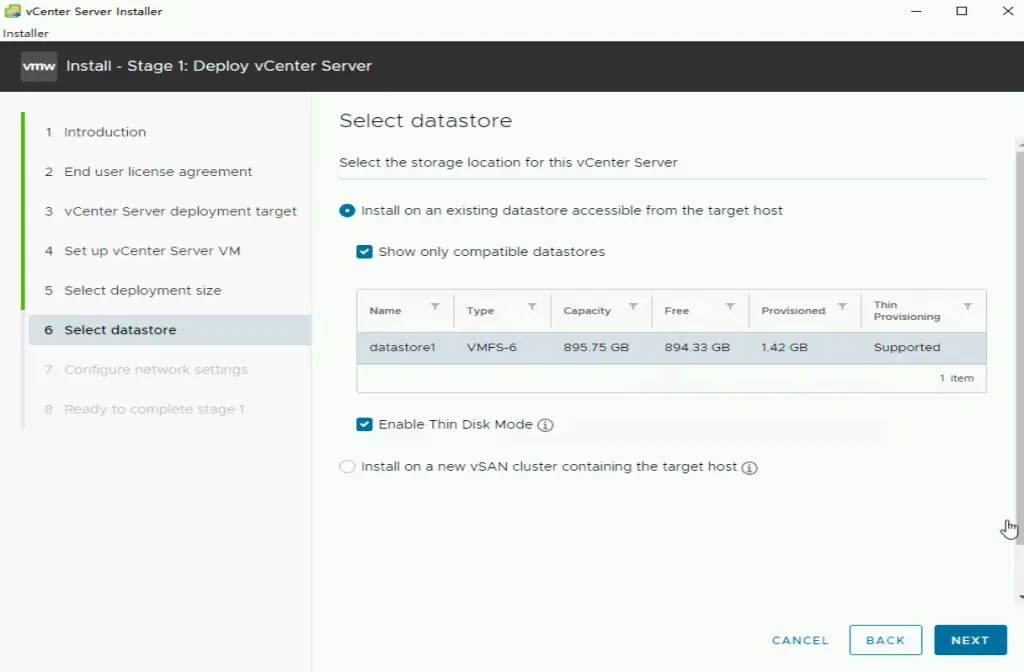The width and height of the screenshot is (1024, 672).
Task: Jump to step 3 vCenter Server deployment target
Action: 180,212
